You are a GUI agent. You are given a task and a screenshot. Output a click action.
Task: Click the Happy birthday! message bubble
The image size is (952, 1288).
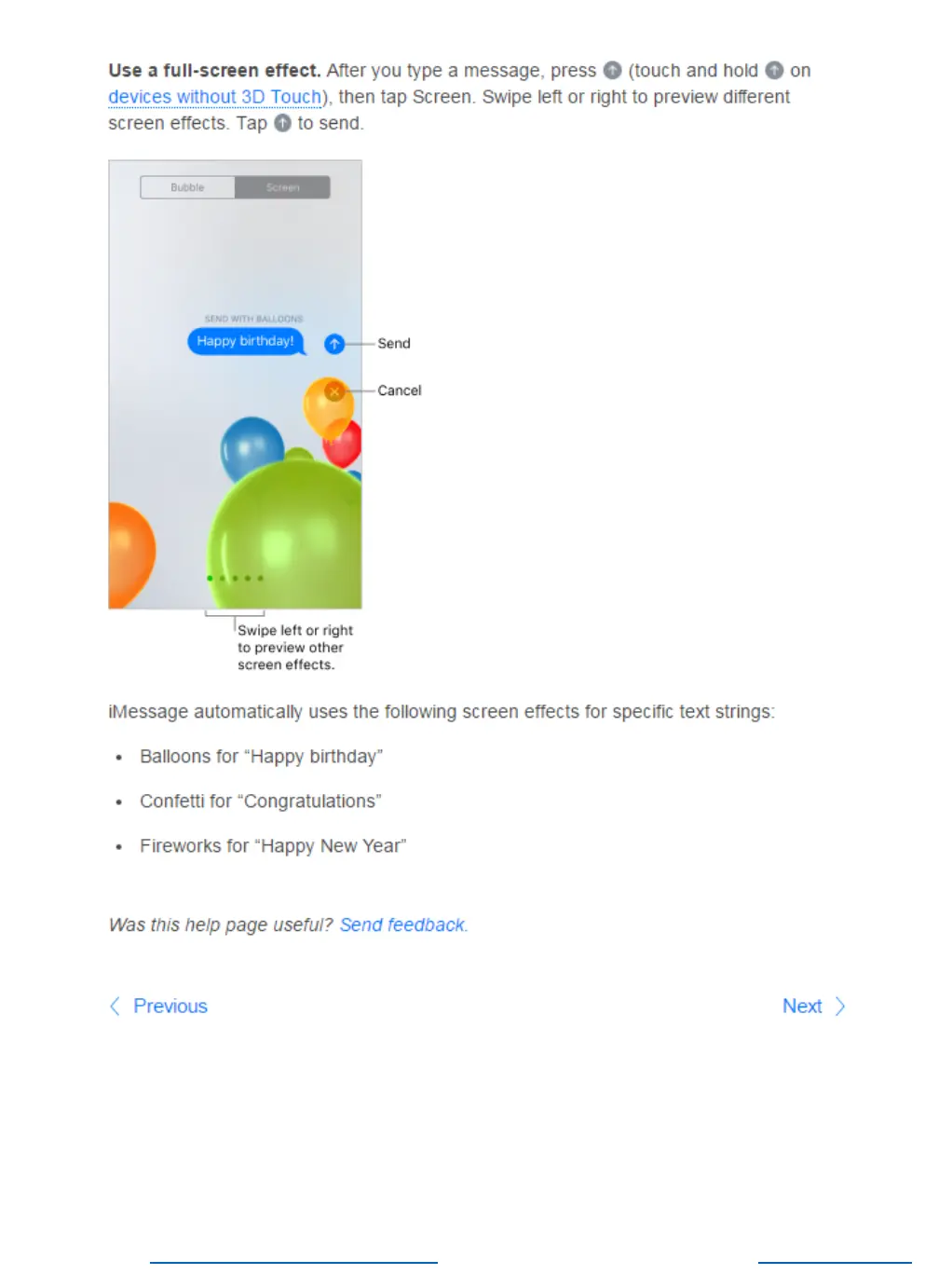246,341
